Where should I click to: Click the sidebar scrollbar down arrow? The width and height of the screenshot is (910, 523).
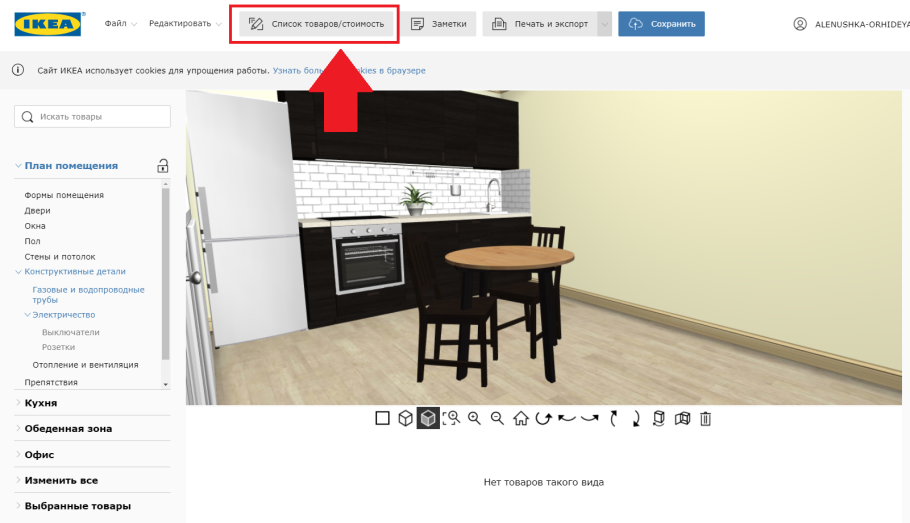[166, 384]
